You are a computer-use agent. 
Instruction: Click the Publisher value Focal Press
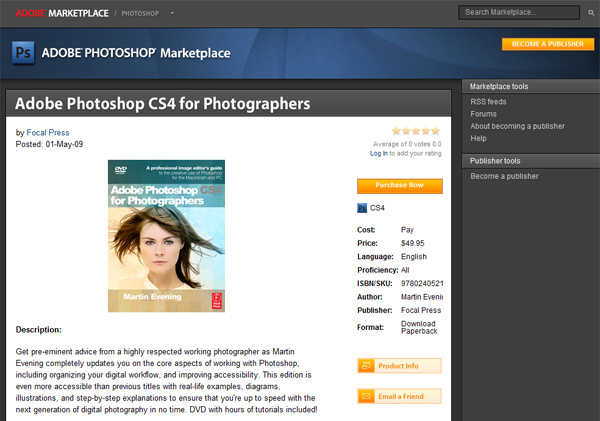tap(421, 310)
